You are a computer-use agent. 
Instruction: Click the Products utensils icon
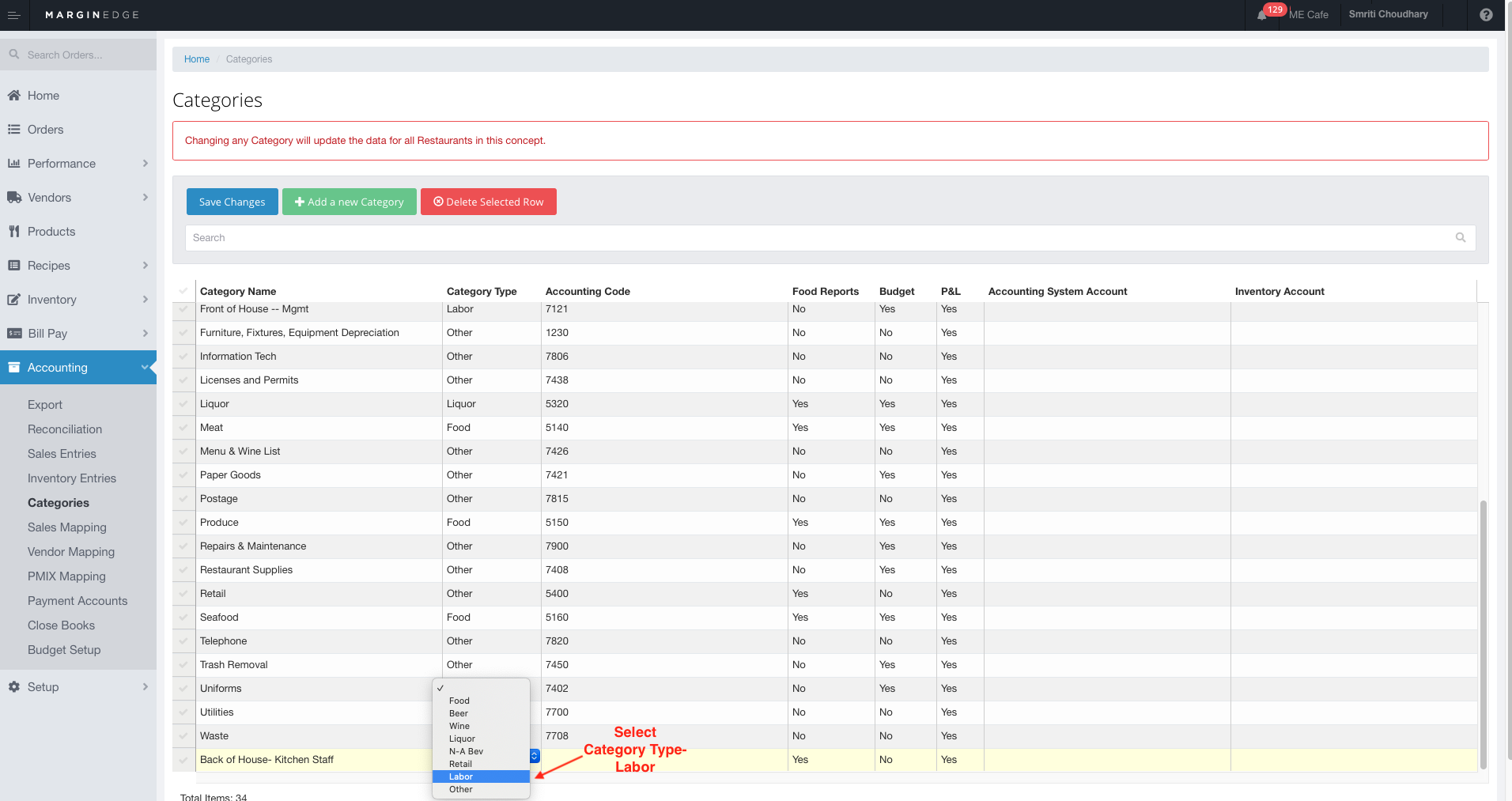click(14, 232)
